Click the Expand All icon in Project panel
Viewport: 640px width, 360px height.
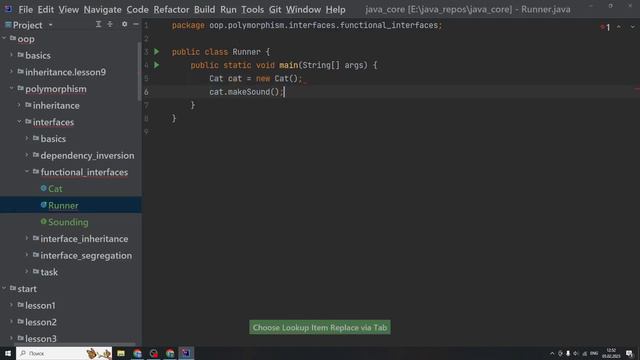[98, 24]
